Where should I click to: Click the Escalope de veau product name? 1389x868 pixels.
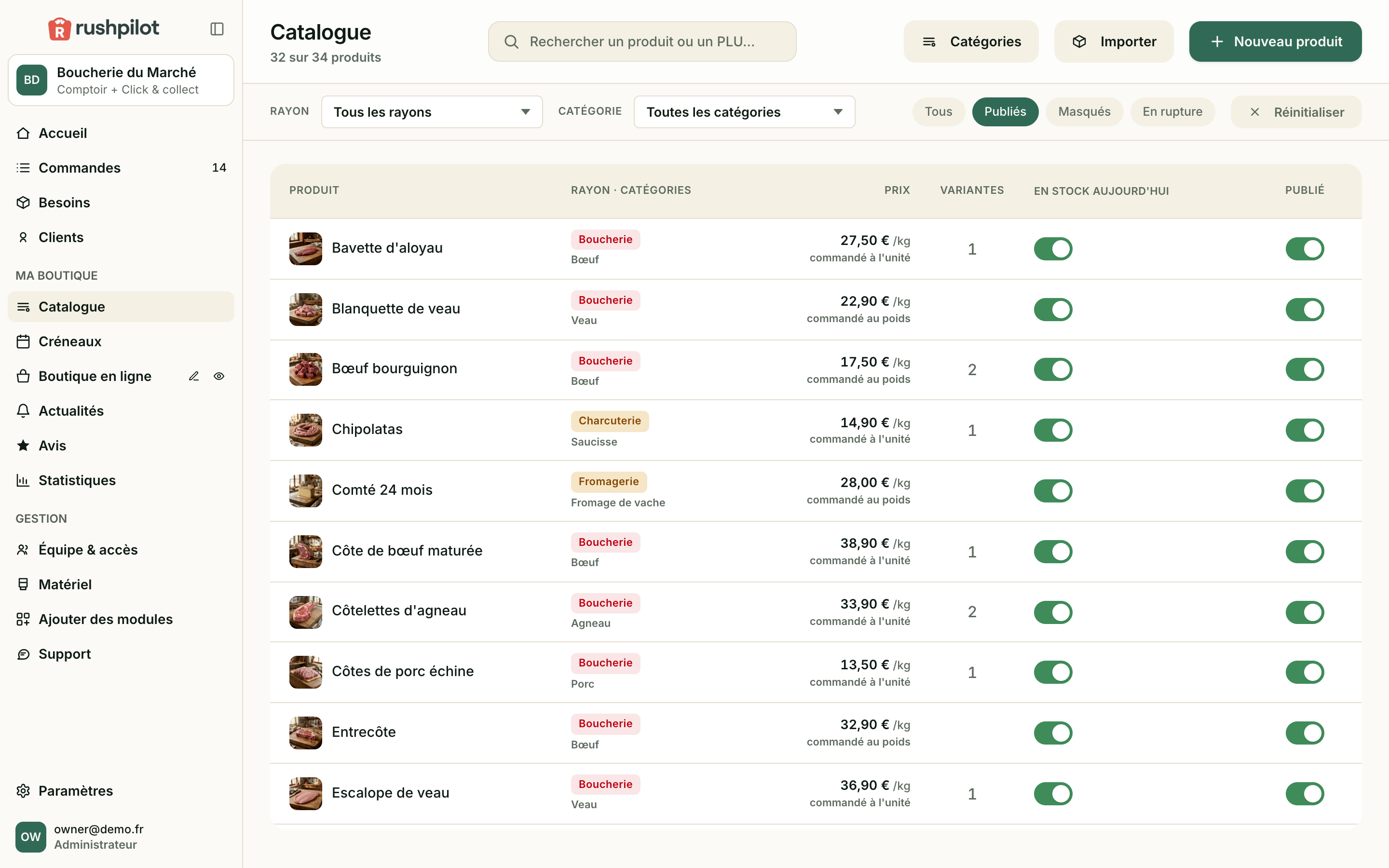390,793
